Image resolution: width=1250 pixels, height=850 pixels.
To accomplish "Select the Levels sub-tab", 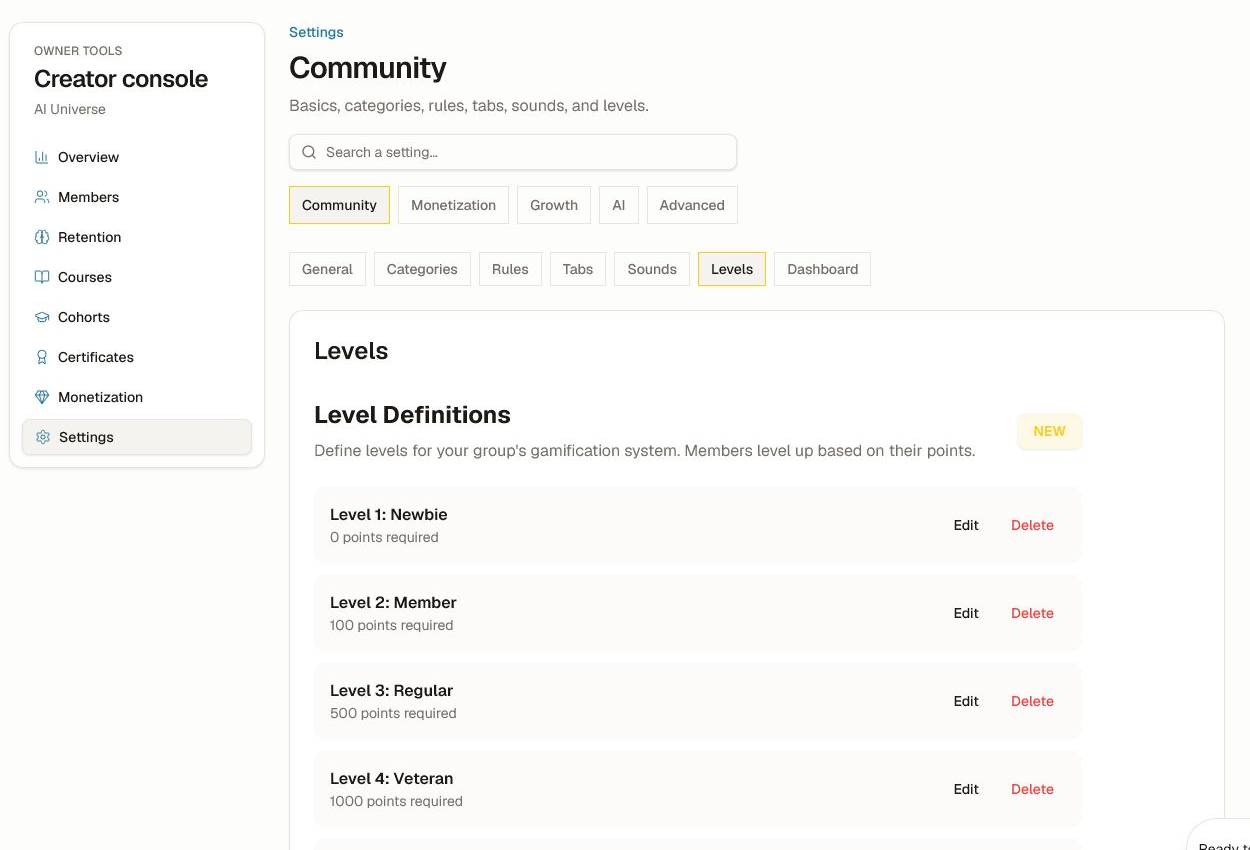I will pyautogui.click(x=732, y=269).
